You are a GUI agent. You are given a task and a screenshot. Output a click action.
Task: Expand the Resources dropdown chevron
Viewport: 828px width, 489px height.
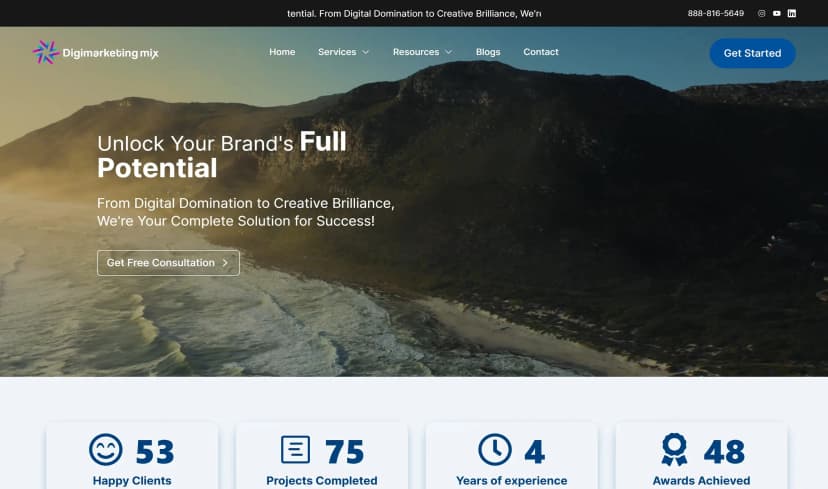tap(448, 52)
